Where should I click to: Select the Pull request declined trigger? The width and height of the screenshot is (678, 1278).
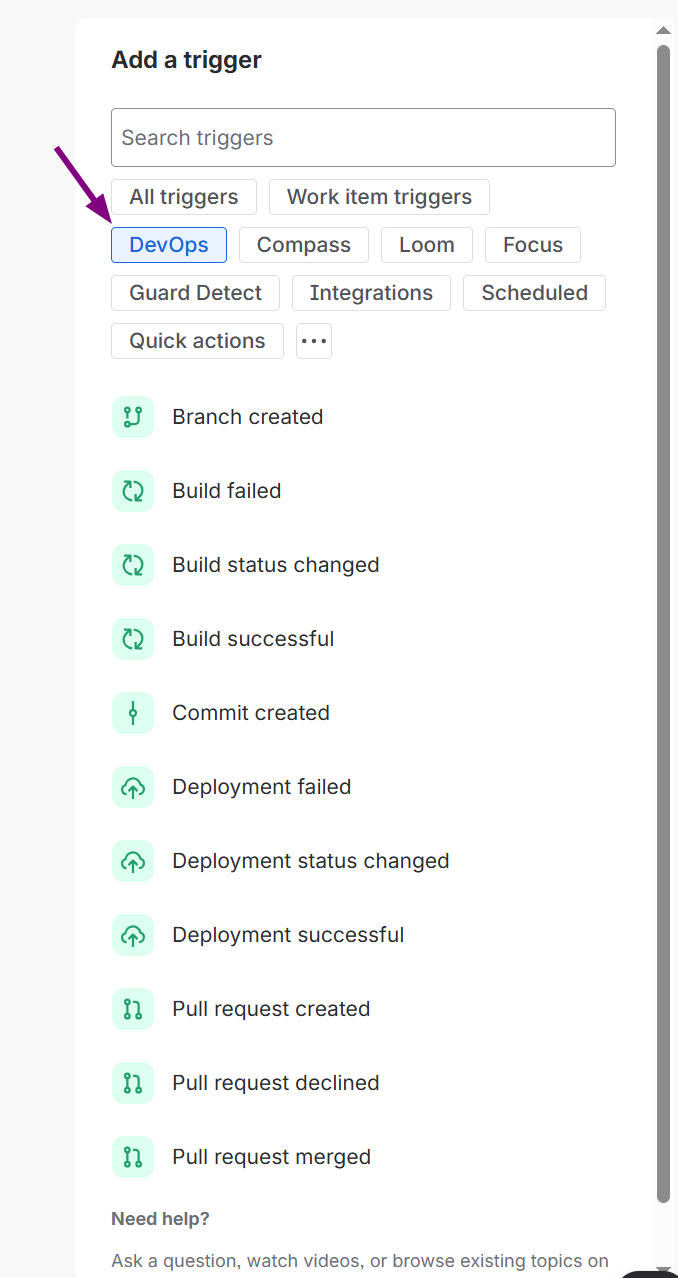[x=275, y=1083]
